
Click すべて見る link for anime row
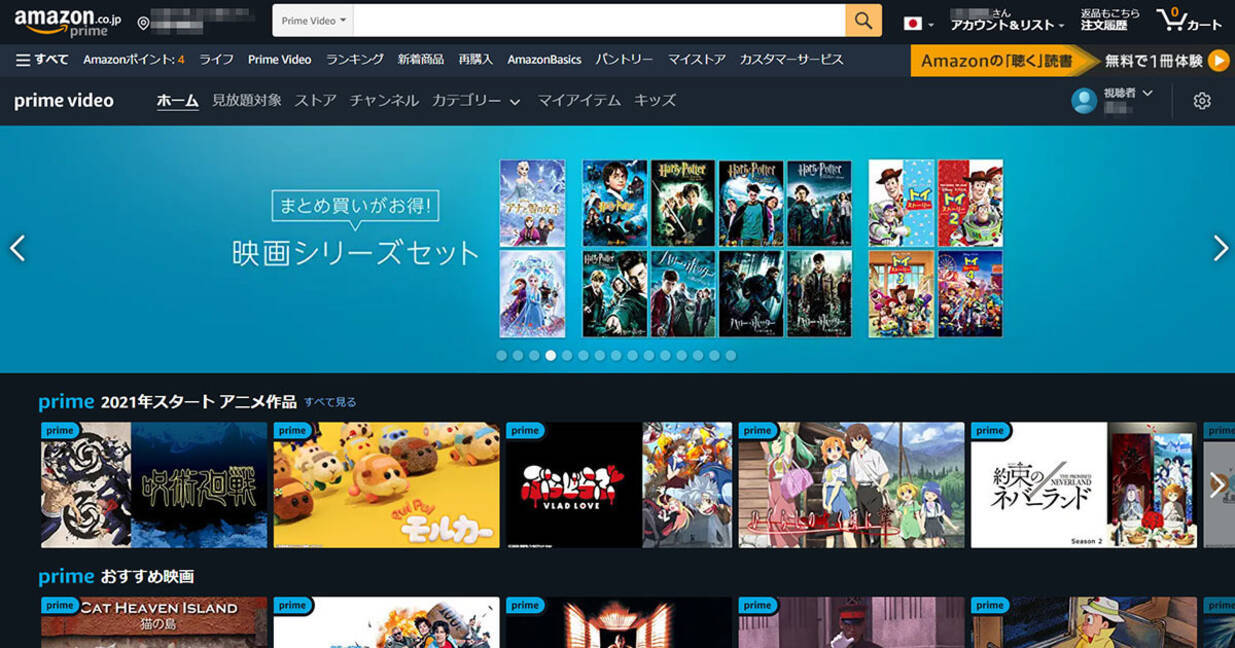point(330,402)
